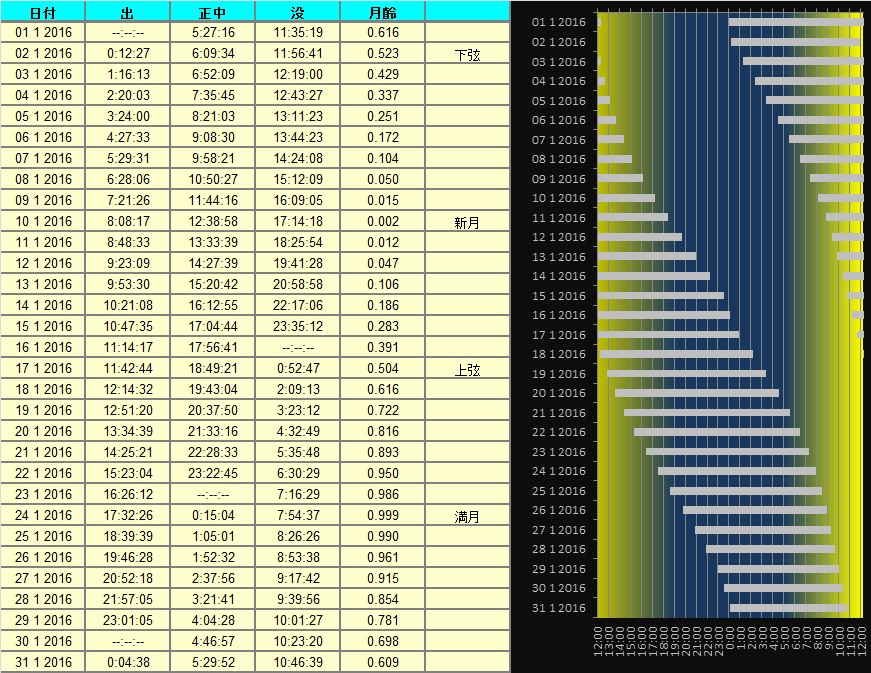Click moon age cell showing 0.002

382,221
